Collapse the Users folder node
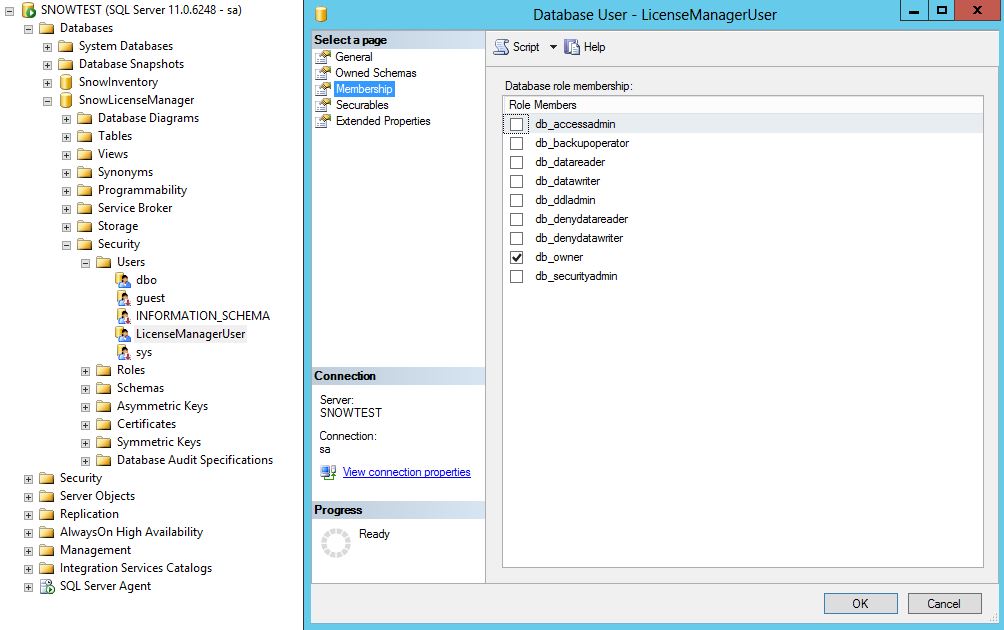This screenshot has height=630, width=1004. [x=86, y=262]
